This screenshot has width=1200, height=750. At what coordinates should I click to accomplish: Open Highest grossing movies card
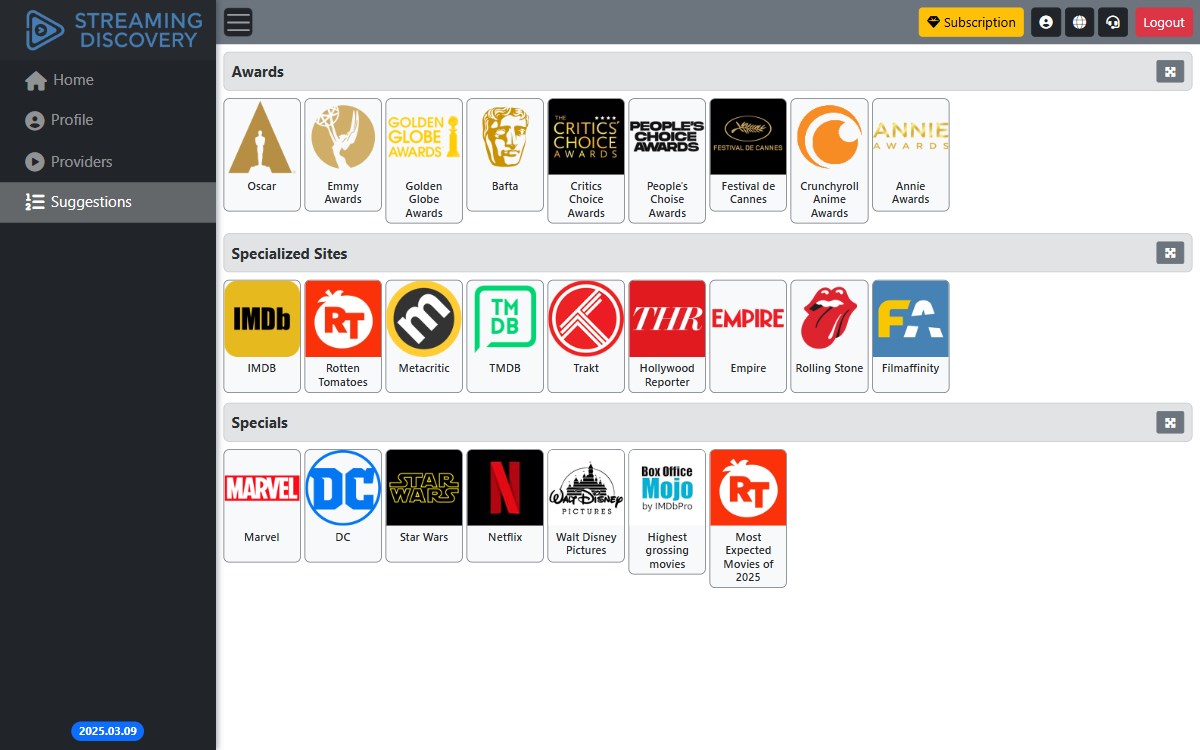667,512
